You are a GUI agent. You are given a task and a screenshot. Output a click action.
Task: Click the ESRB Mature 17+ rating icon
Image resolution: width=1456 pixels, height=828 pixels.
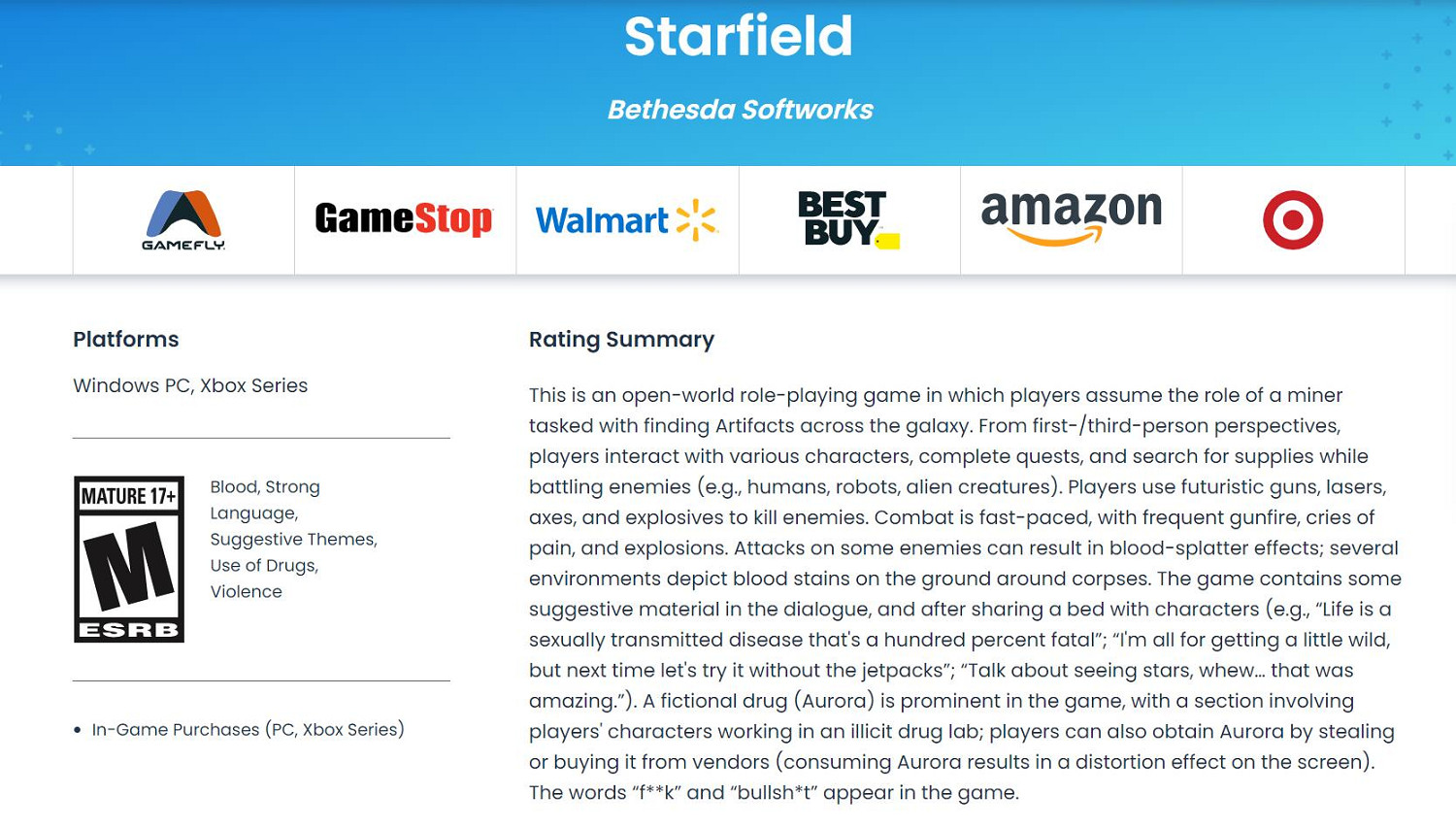coord(129,559)
